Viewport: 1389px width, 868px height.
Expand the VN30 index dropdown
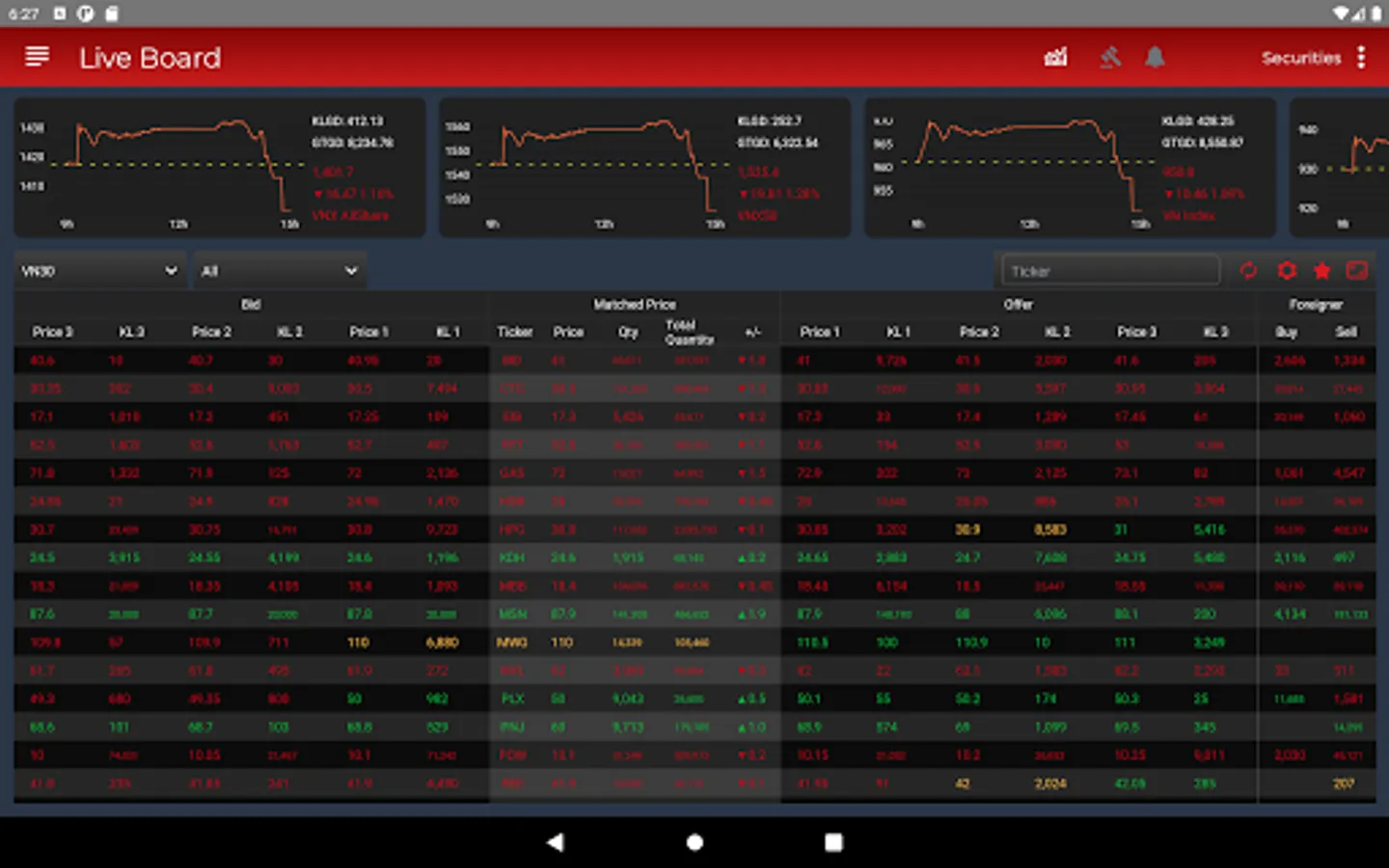point(99,271)
